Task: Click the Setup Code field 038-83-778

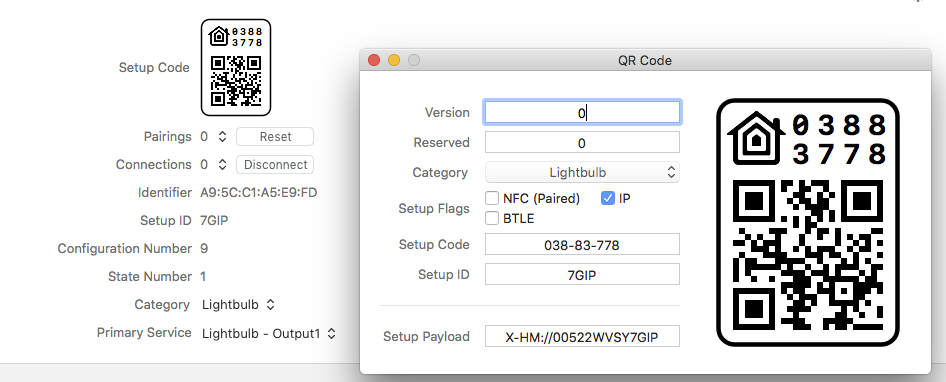Action: pyautogui.click(x=582, y=244)
